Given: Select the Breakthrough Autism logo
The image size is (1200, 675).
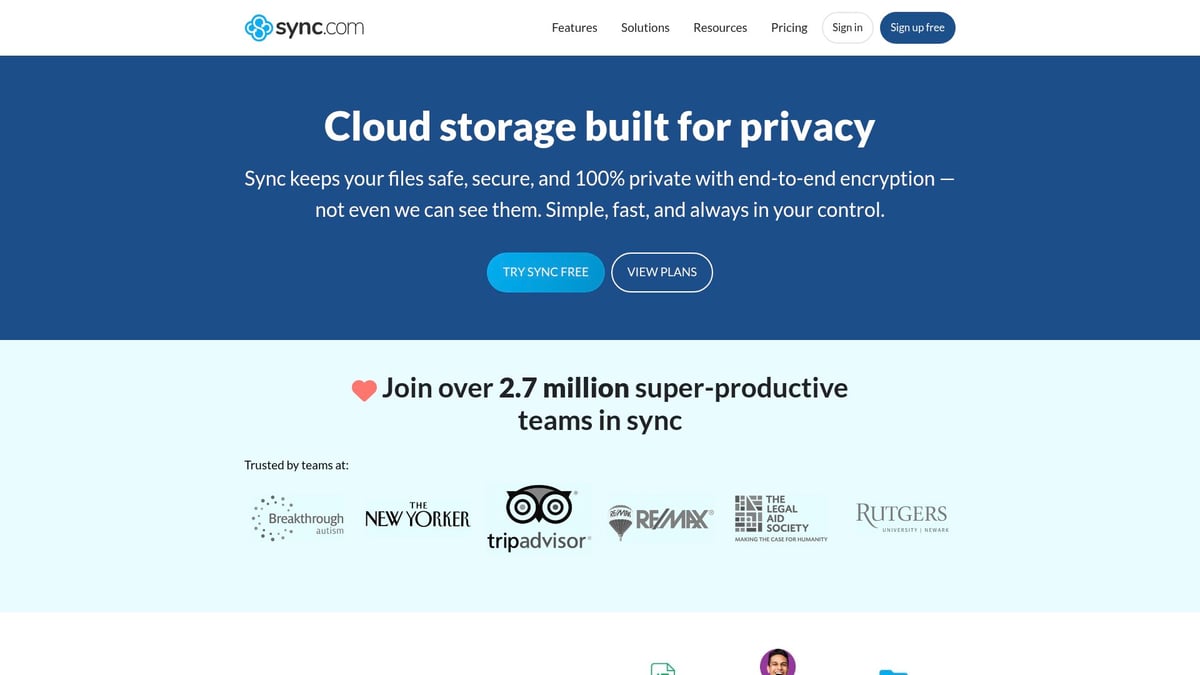Looking at the screenshot, I should click(297, 517).
